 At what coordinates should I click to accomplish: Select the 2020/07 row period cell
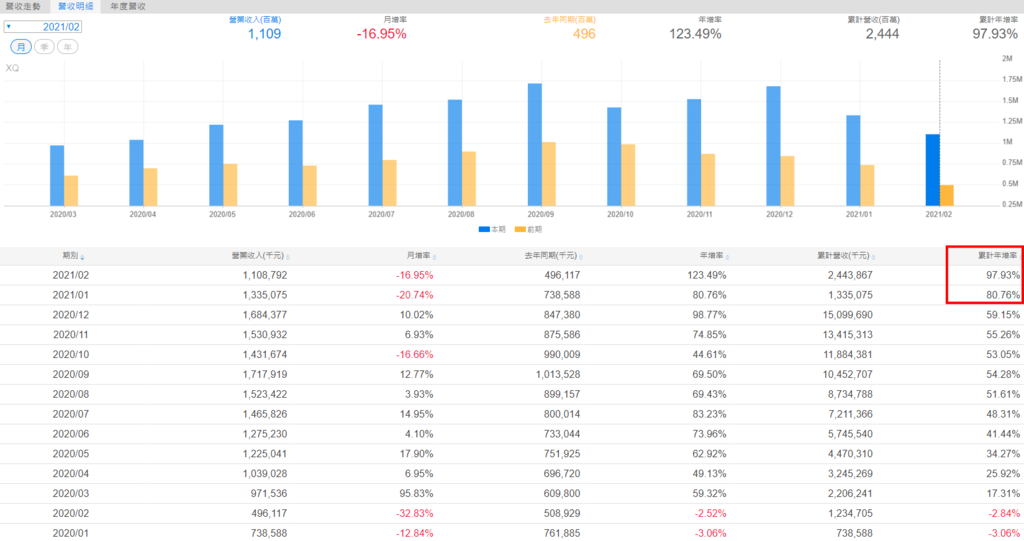point(71,414)
